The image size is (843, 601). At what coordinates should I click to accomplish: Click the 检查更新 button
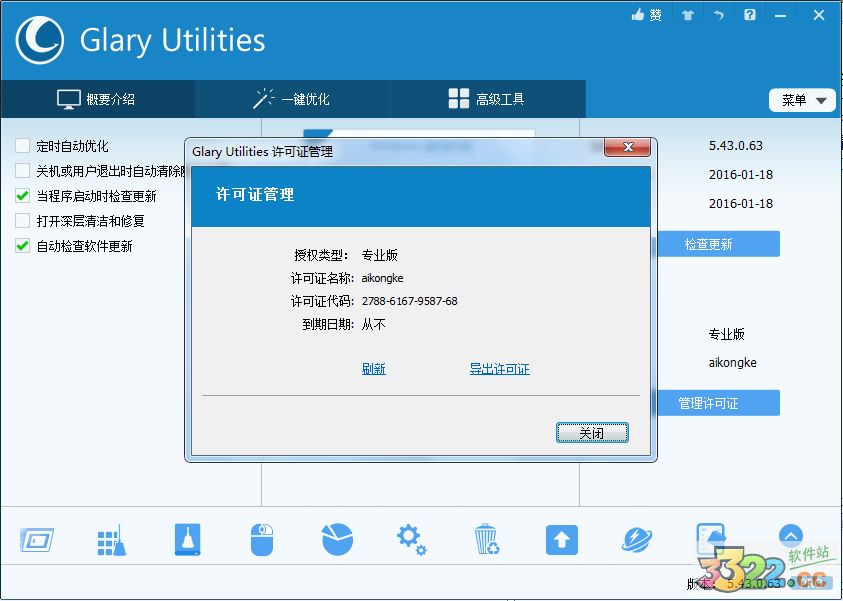point(718,244)
